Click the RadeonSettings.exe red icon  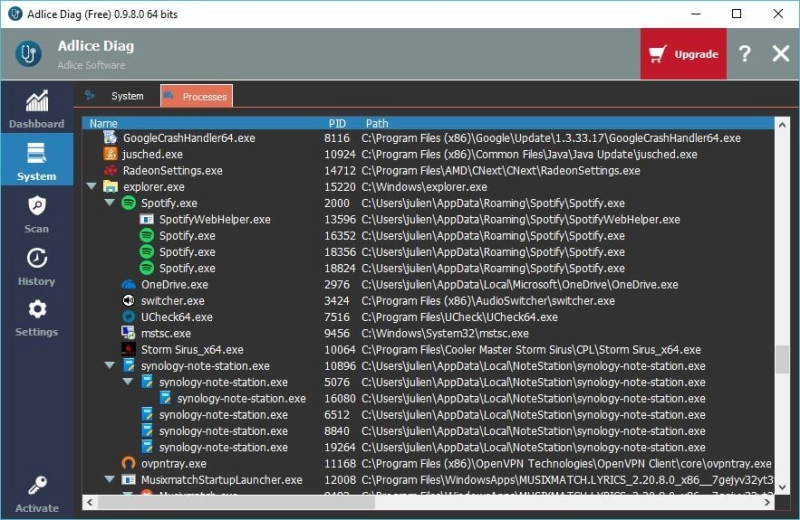[x=110, y=170]
